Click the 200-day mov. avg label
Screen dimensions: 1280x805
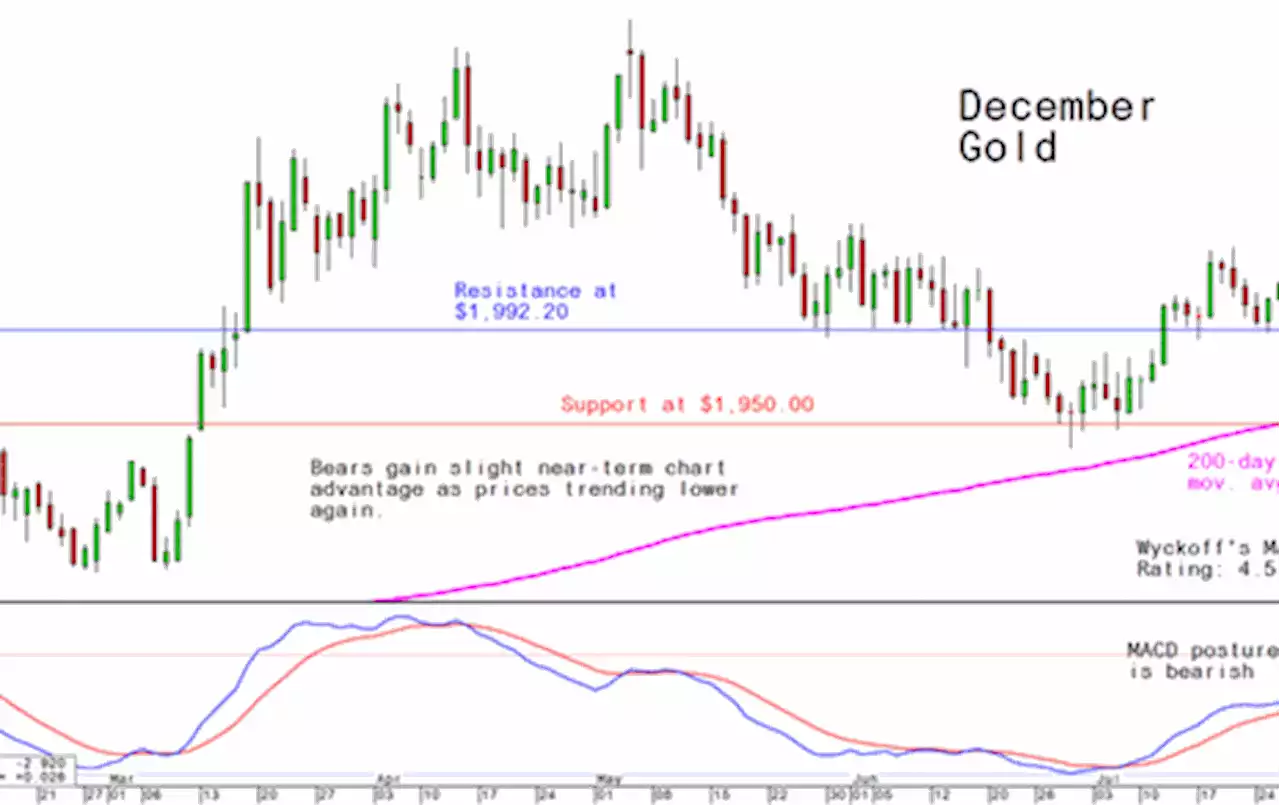tap(1233, 472)
